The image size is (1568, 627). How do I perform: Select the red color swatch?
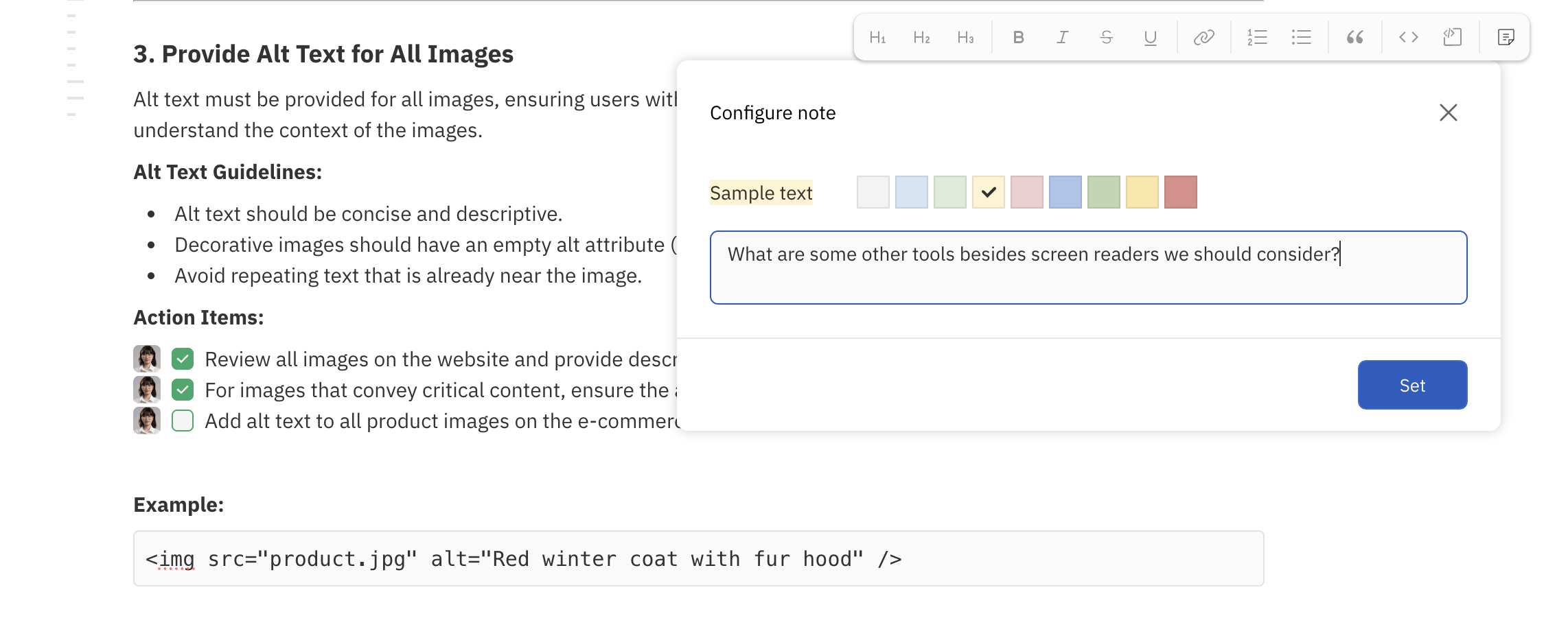[x=1180, y=192]
